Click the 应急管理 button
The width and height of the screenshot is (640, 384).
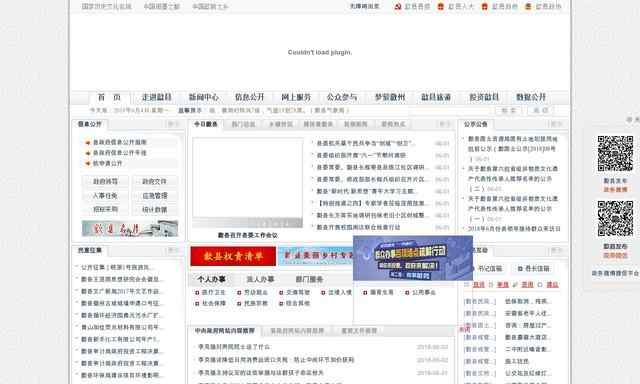coord(154,196)
